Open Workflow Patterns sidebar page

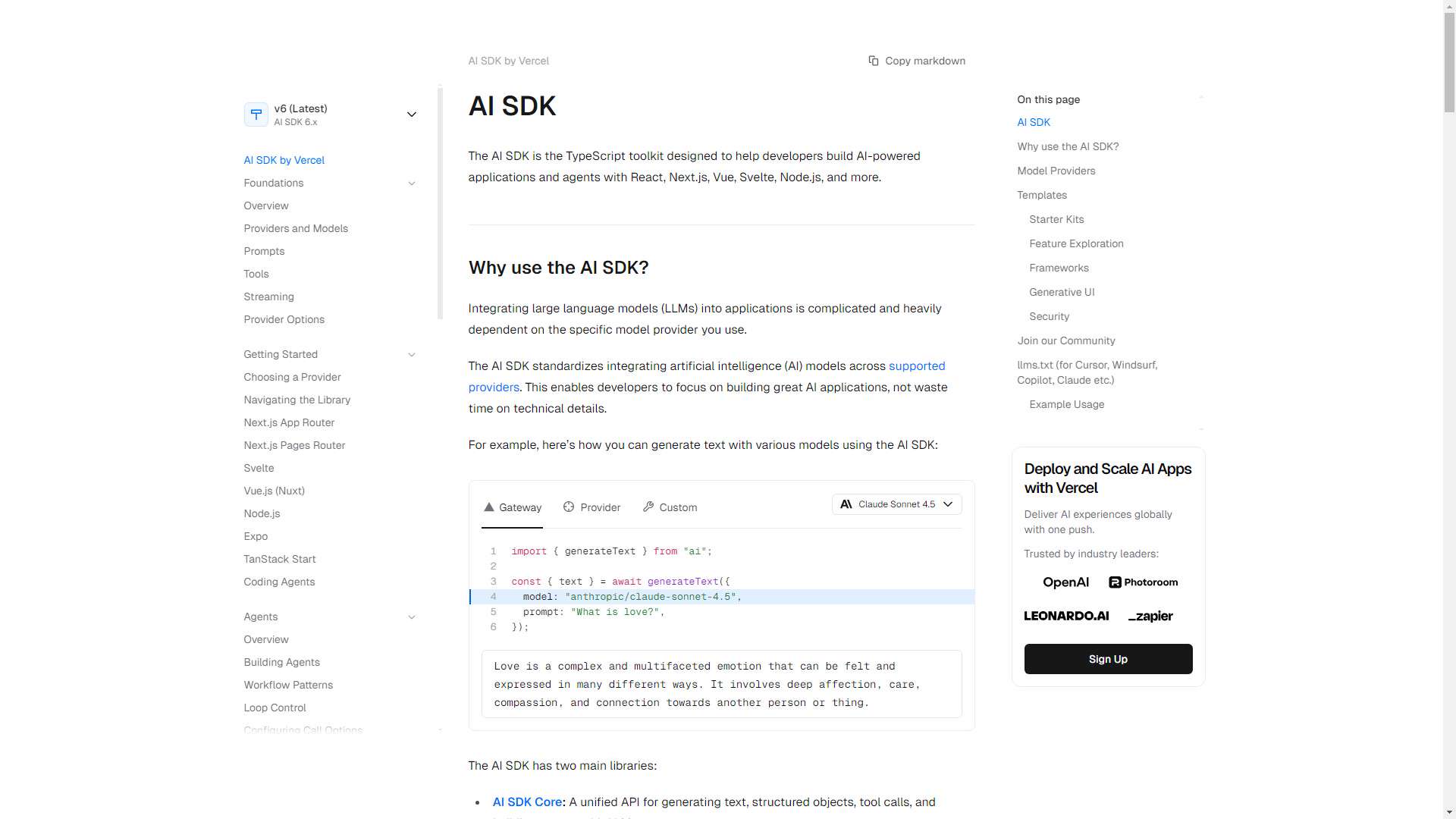[288, 686]
